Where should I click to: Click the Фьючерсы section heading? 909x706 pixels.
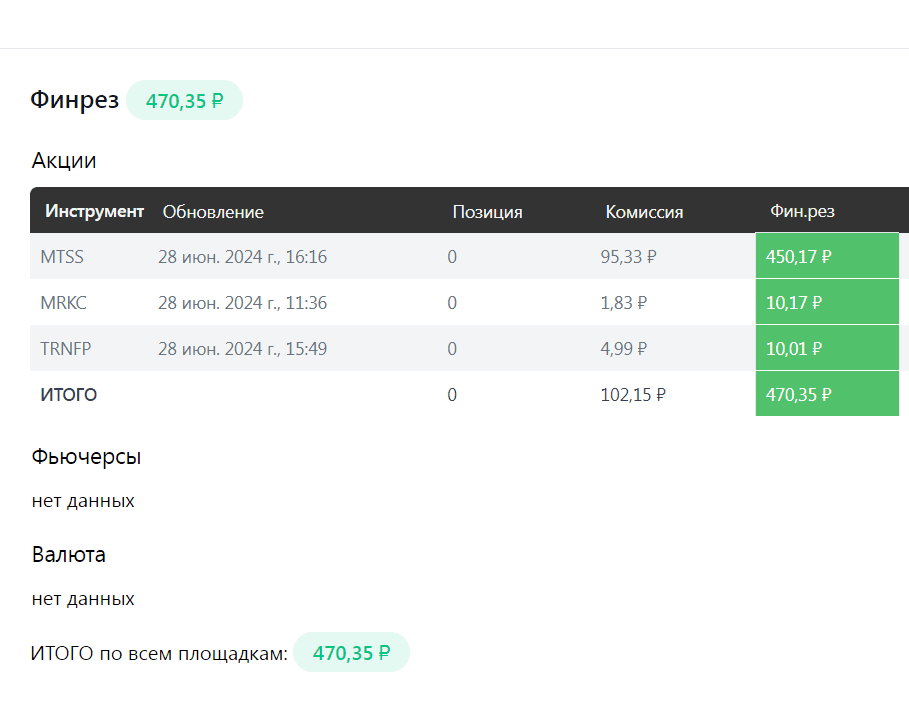tap(86, 457)
